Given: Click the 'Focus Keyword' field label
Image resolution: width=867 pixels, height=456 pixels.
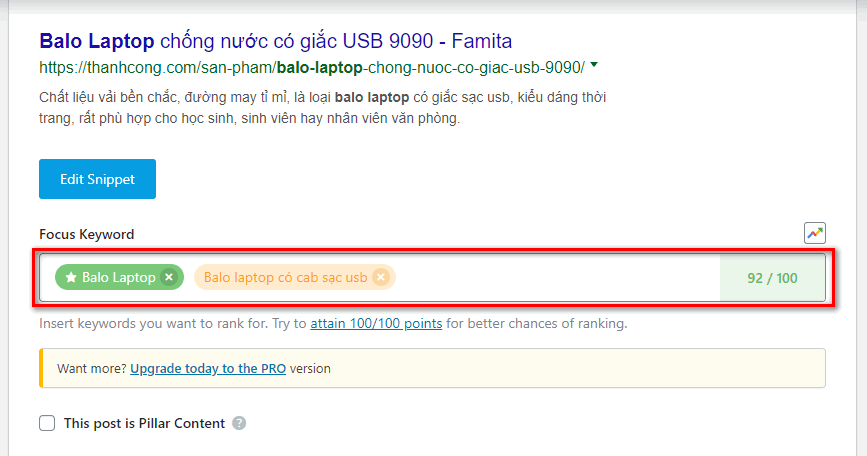Looking at the screenshot, I should [86, 234].
